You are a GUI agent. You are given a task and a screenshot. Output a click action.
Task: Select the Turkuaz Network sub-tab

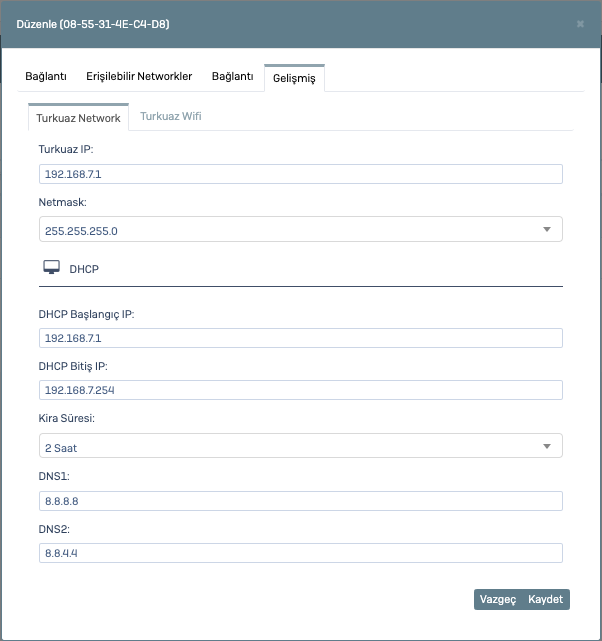[x=78, y=118]
